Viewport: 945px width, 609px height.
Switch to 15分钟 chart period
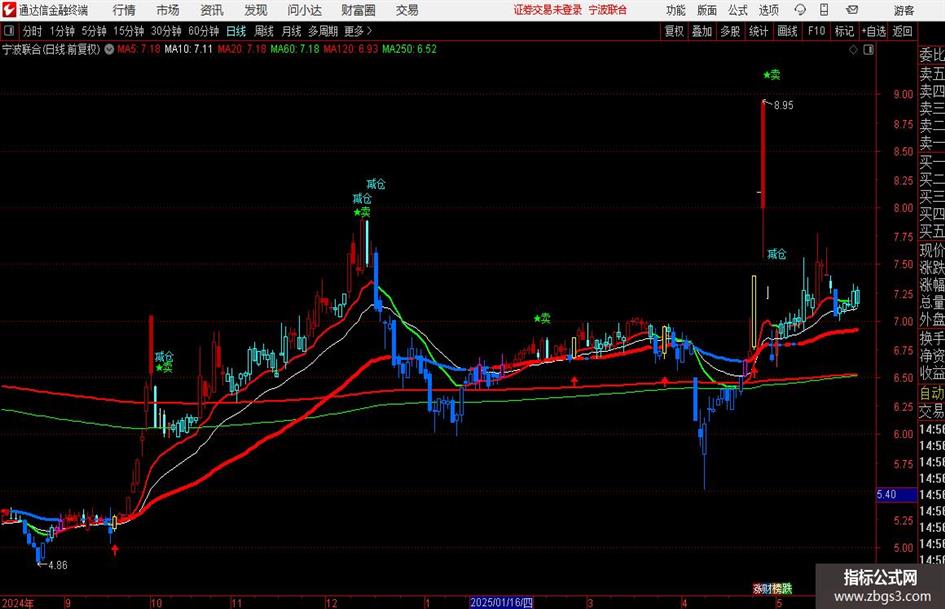[129, 31]
